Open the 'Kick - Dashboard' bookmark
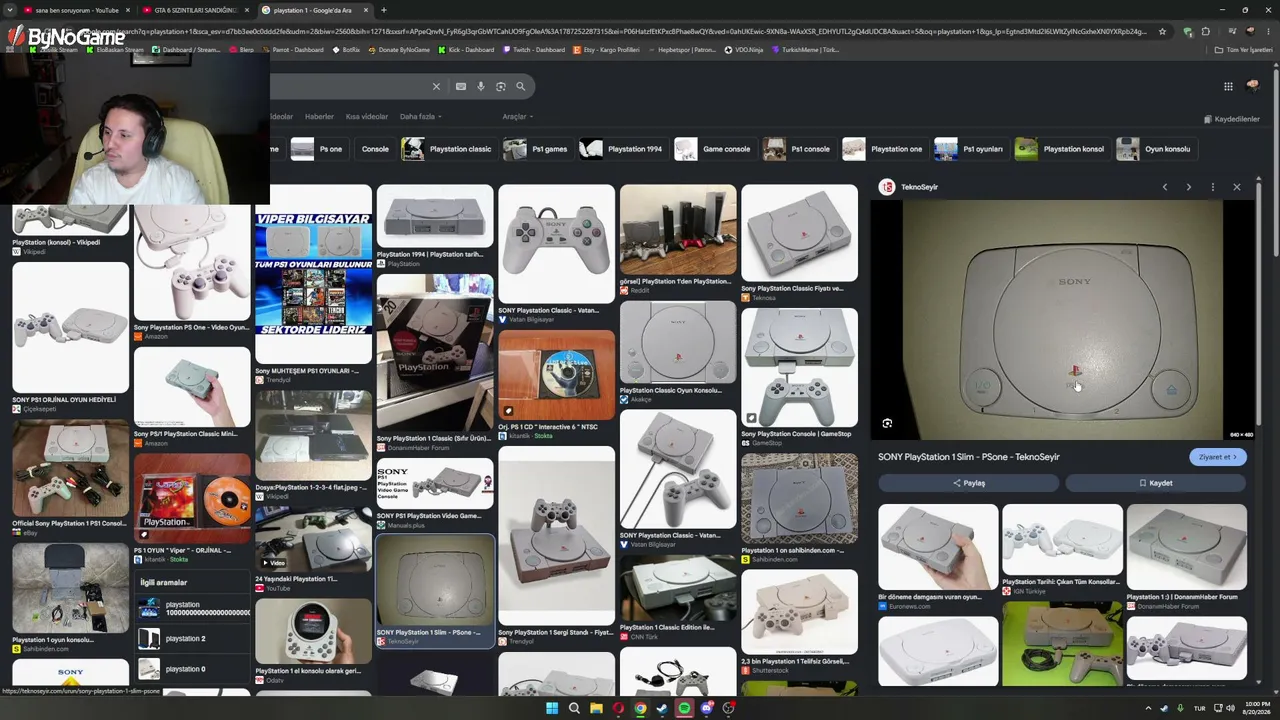The height and width of the screenshot is (720, 1280). 466,49
